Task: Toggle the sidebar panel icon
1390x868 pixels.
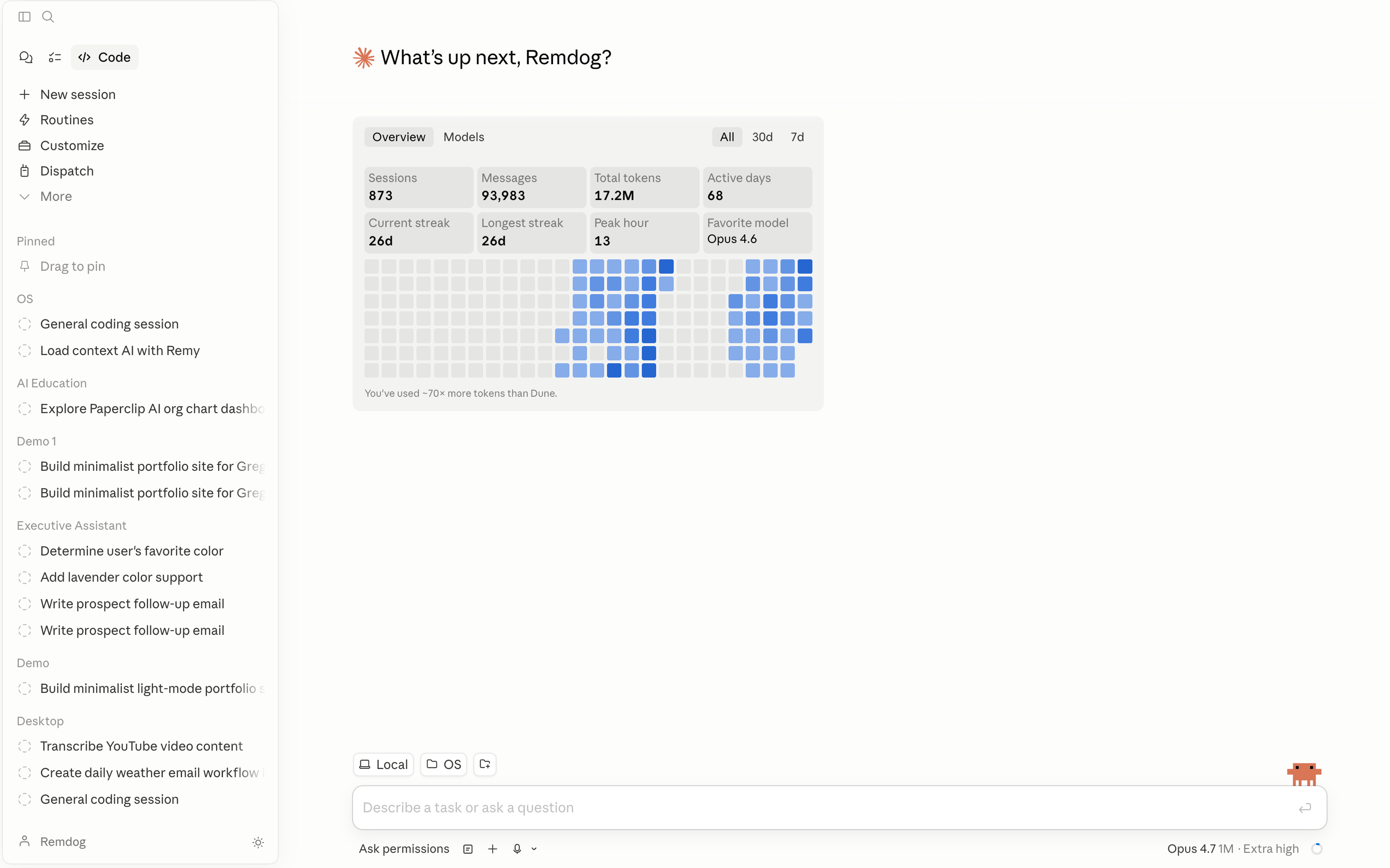Action: (x=24, y=17)
